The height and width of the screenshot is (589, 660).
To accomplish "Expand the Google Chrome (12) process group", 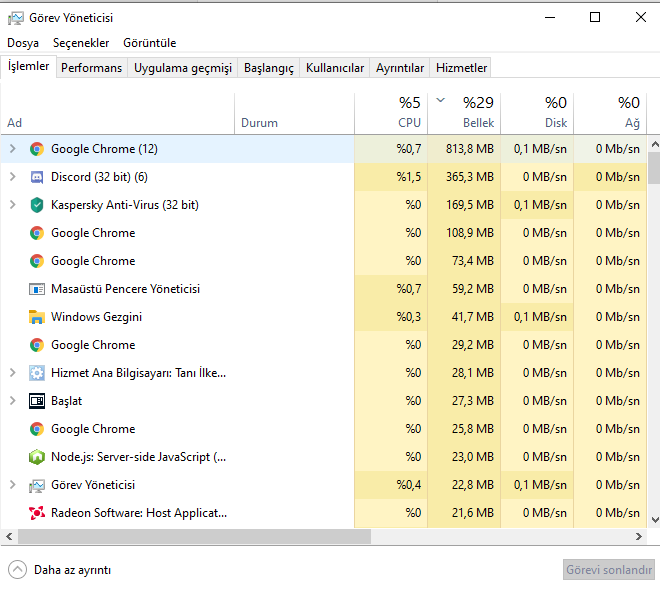I will pyautogui.click(x=12, y=149).
